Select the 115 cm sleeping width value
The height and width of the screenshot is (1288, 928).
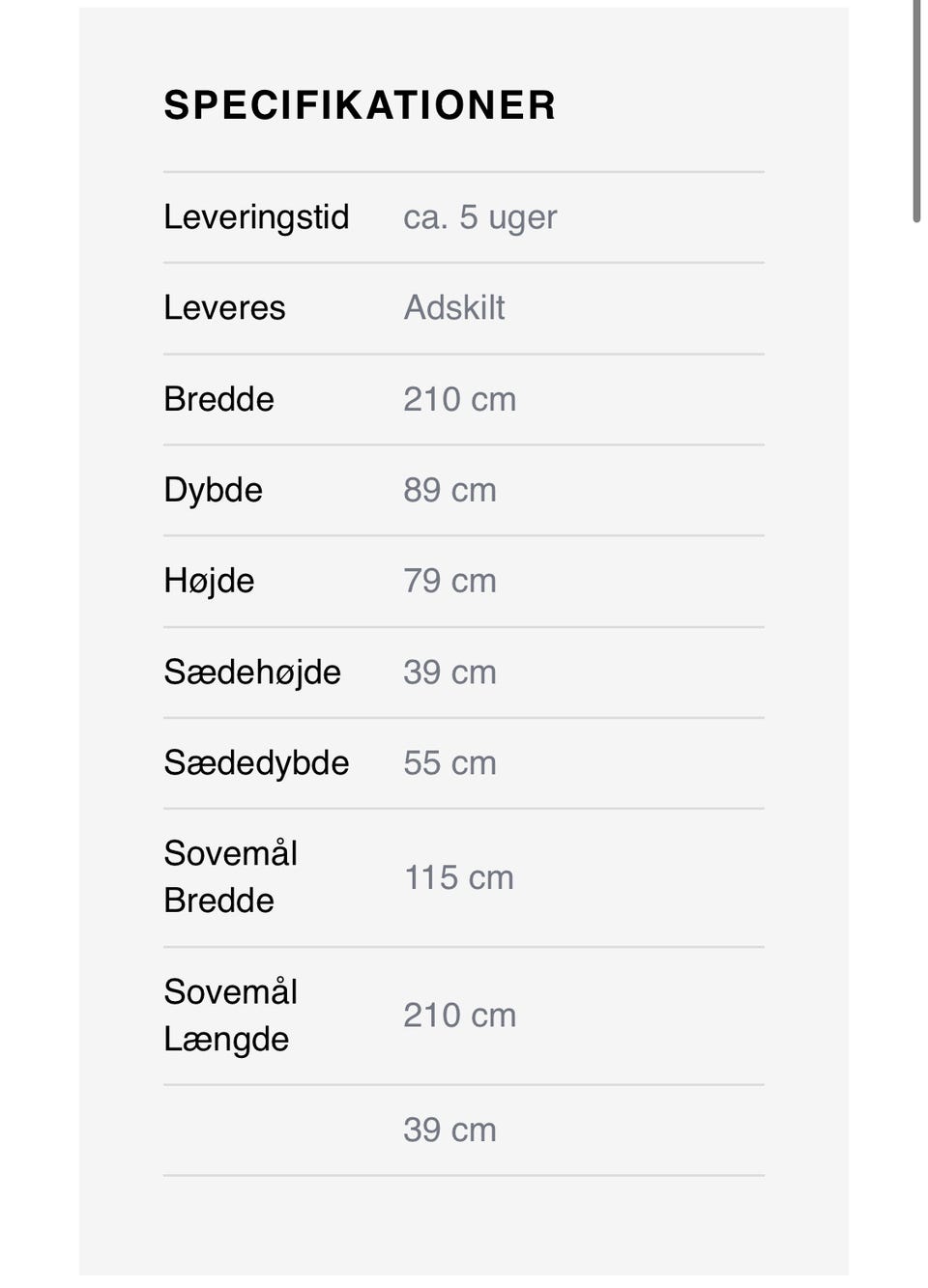[458, 877]
